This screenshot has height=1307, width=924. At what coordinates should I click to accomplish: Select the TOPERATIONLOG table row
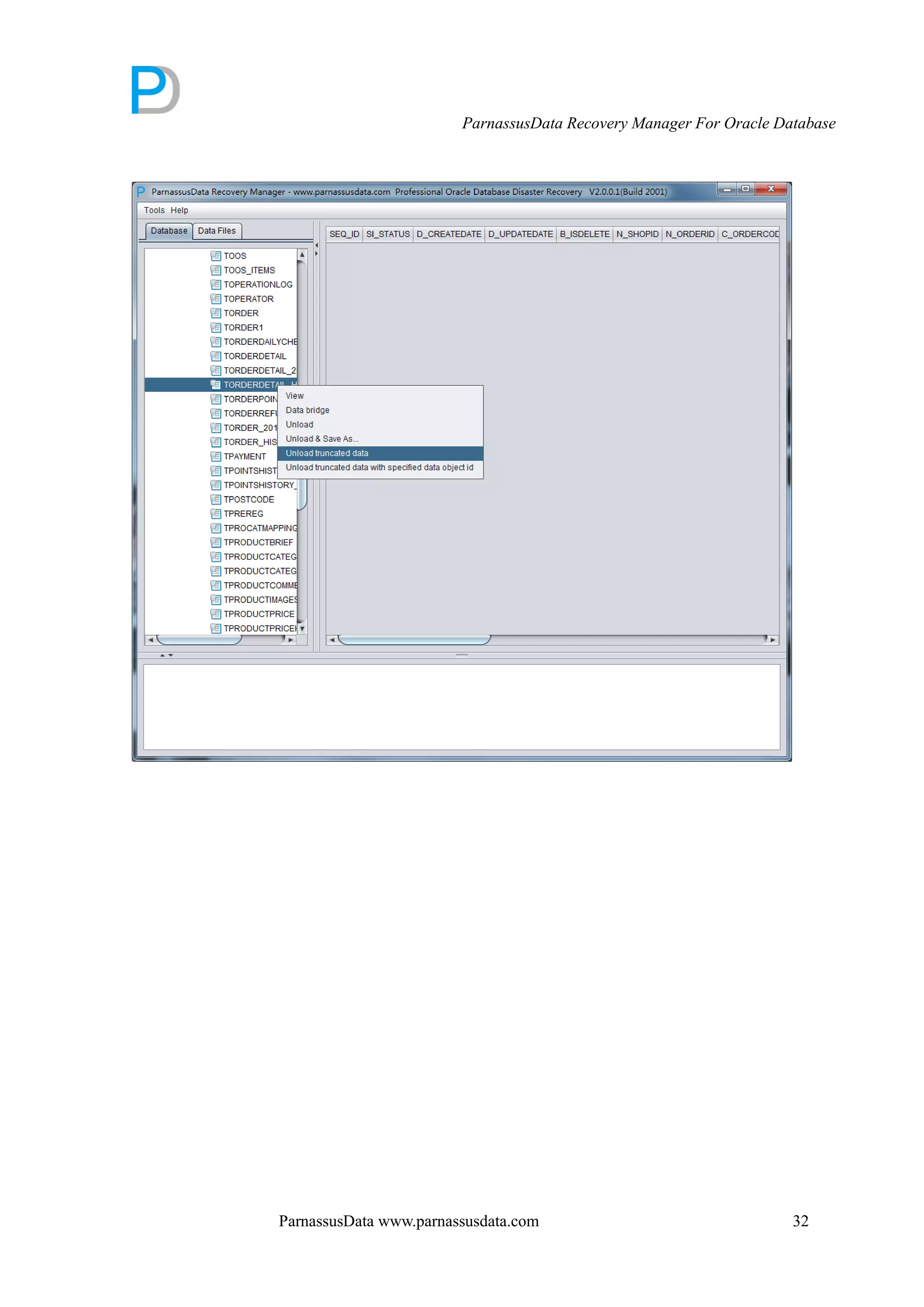tap(221, 284)
